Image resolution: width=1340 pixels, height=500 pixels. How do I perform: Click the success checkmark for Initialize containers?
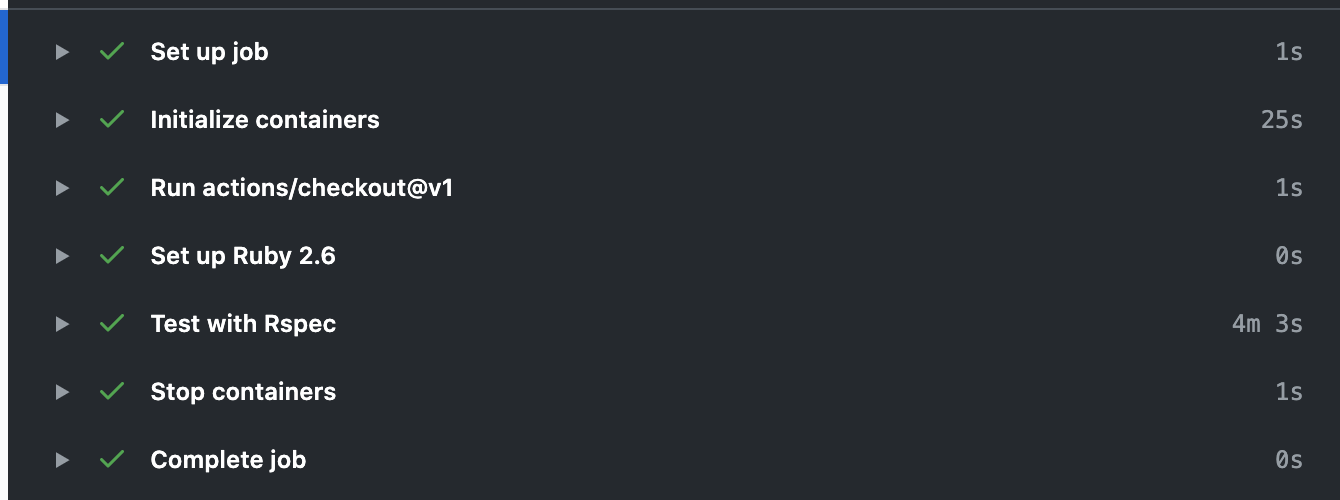[112, 119]
